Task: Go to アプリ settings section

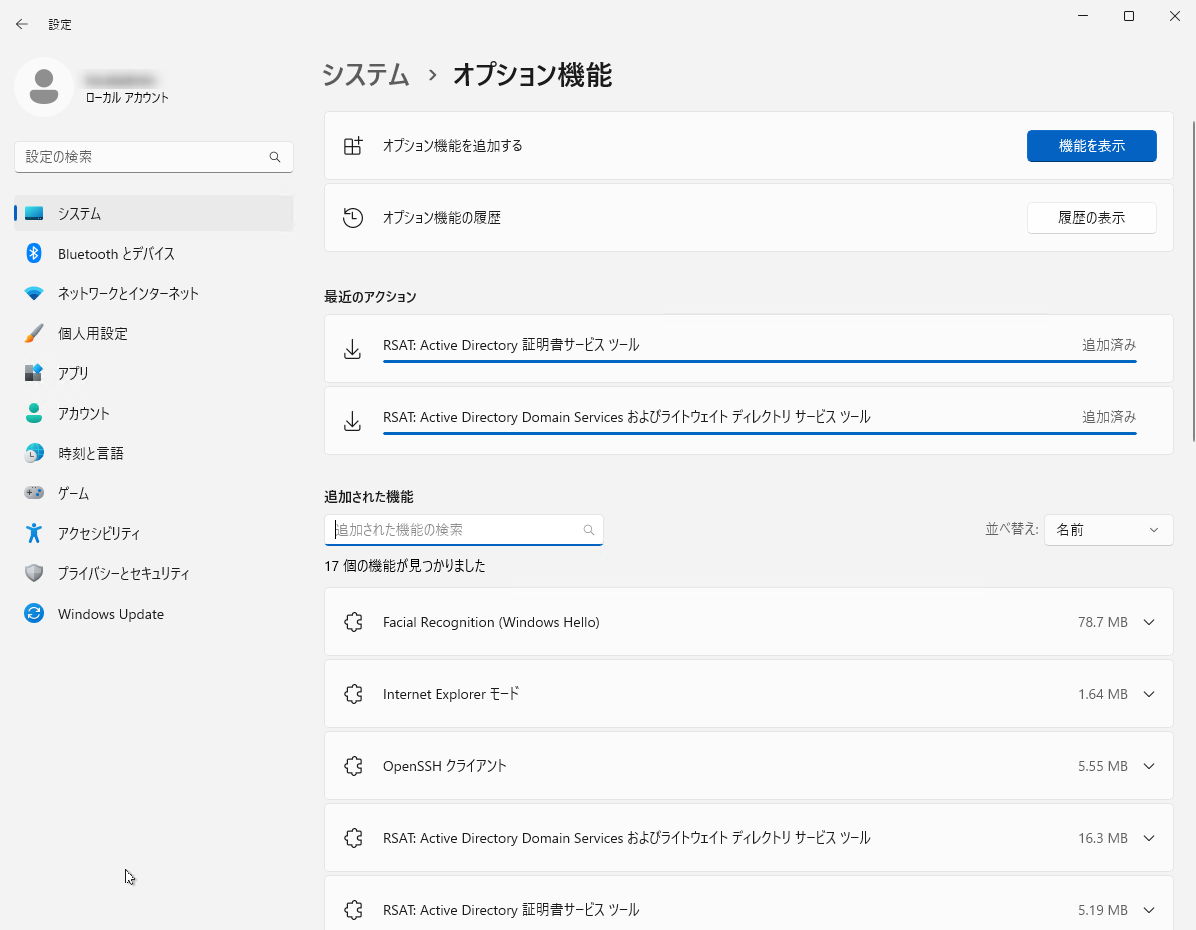Action: tap(153, 373)
